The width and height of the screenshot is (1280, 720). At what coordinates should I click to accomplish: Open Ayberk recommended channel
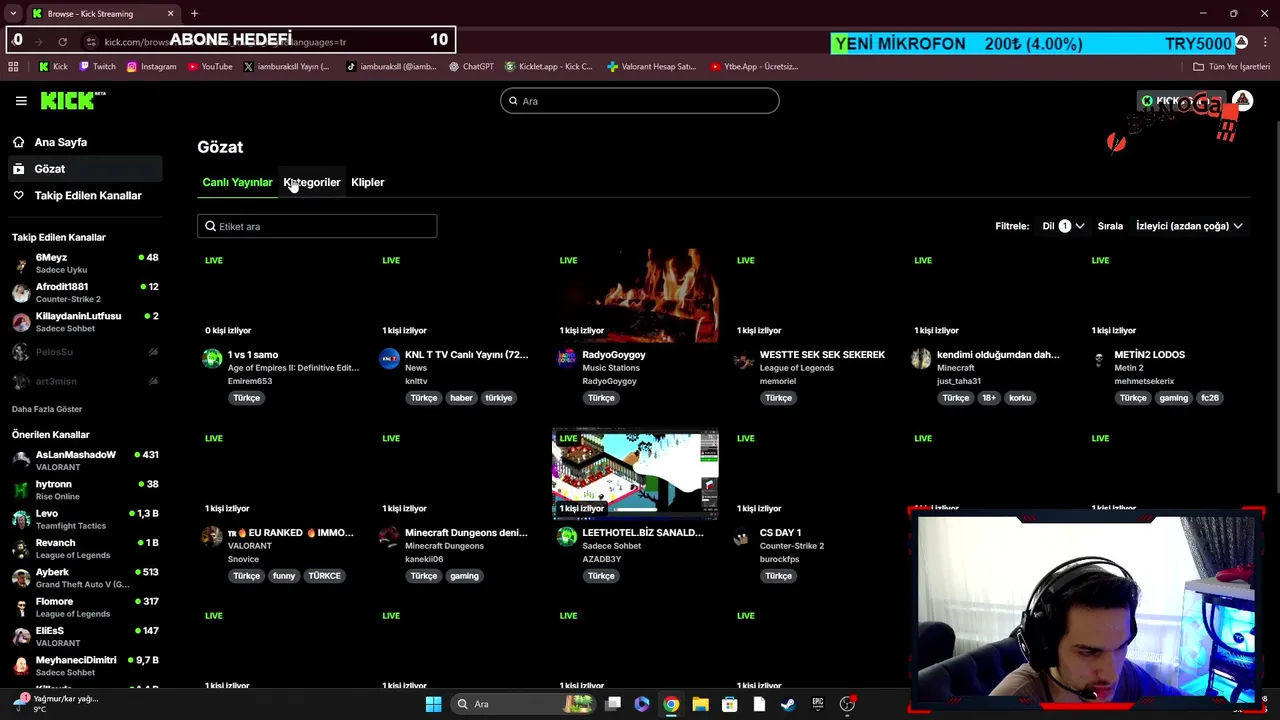[x=85, y=578]
